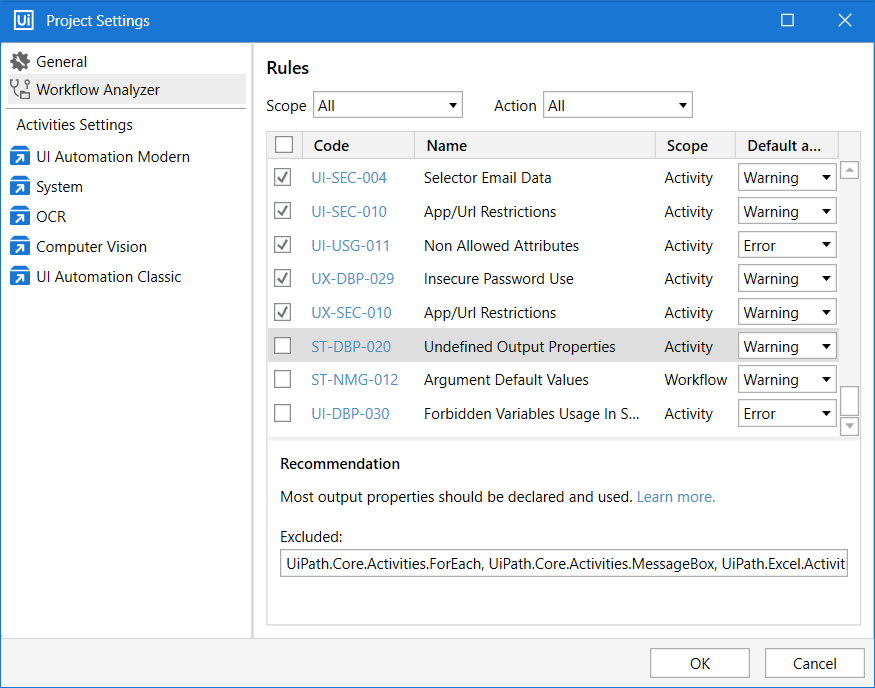Open the Learn more link
The height and width of the screenshot is (688, 875).
point(675,497)
